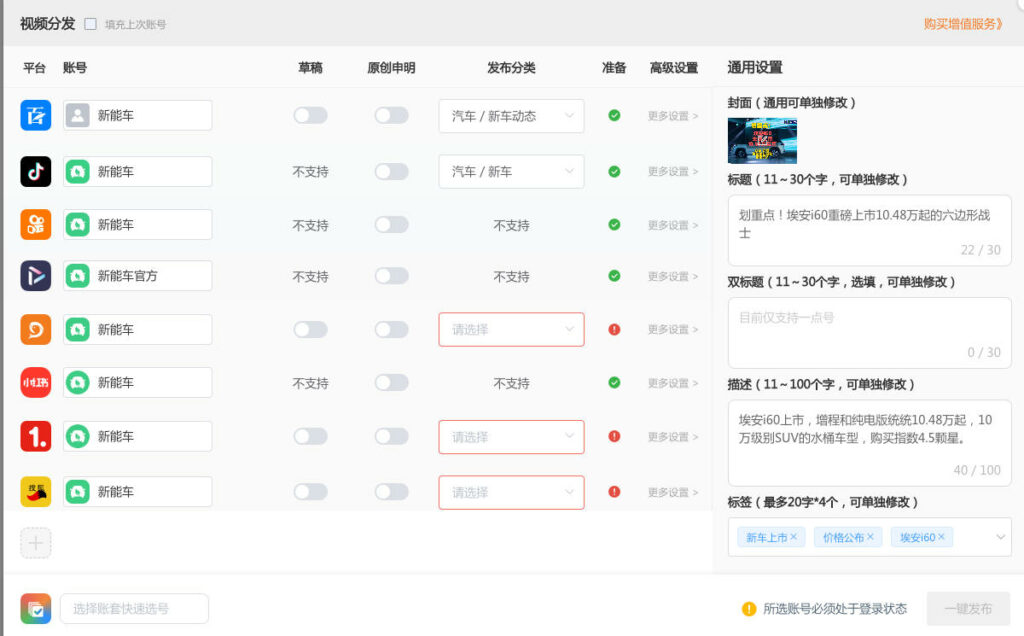Remove the 新车上市 tag

coord(794,537)
